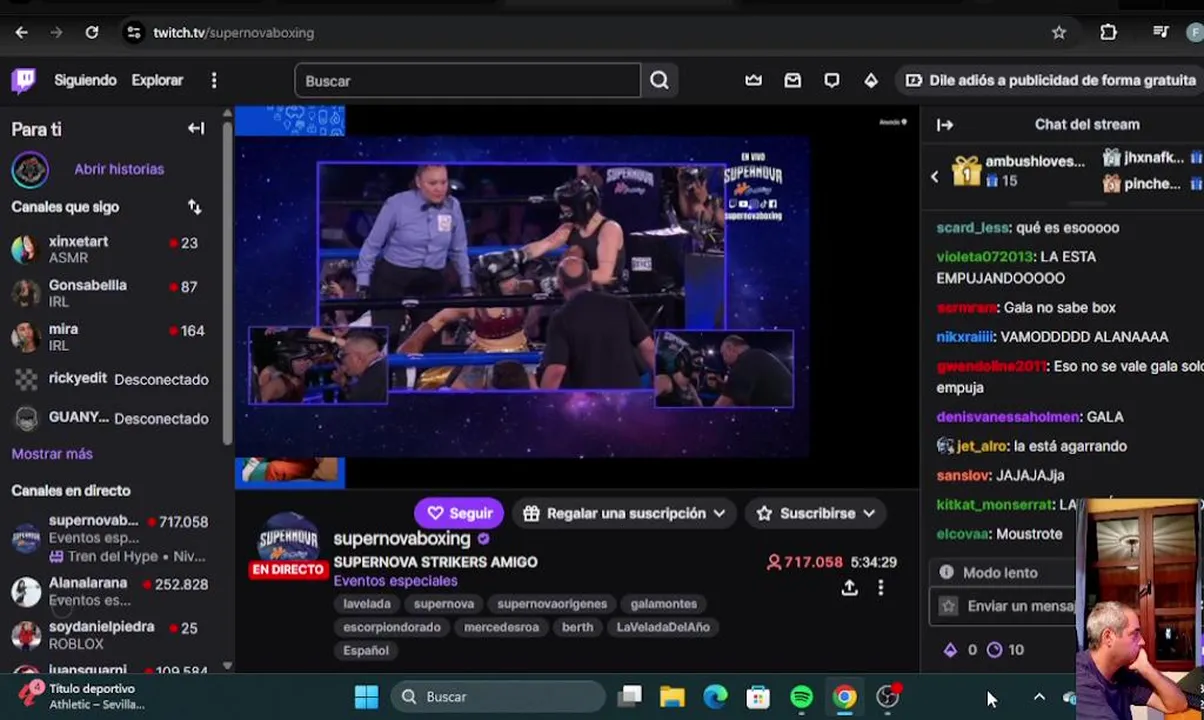Show previous gift leaderboard with left chevron

(x=935, y=177)
